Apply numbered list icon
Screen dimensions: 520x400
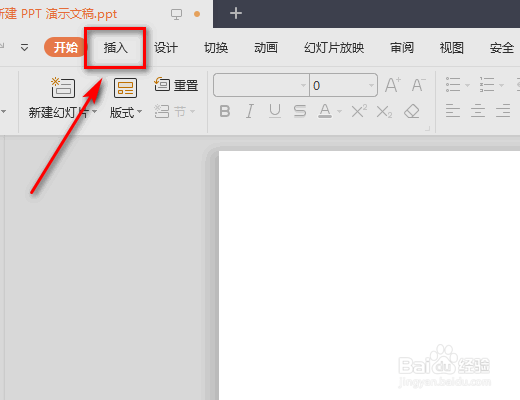point(487,85)
